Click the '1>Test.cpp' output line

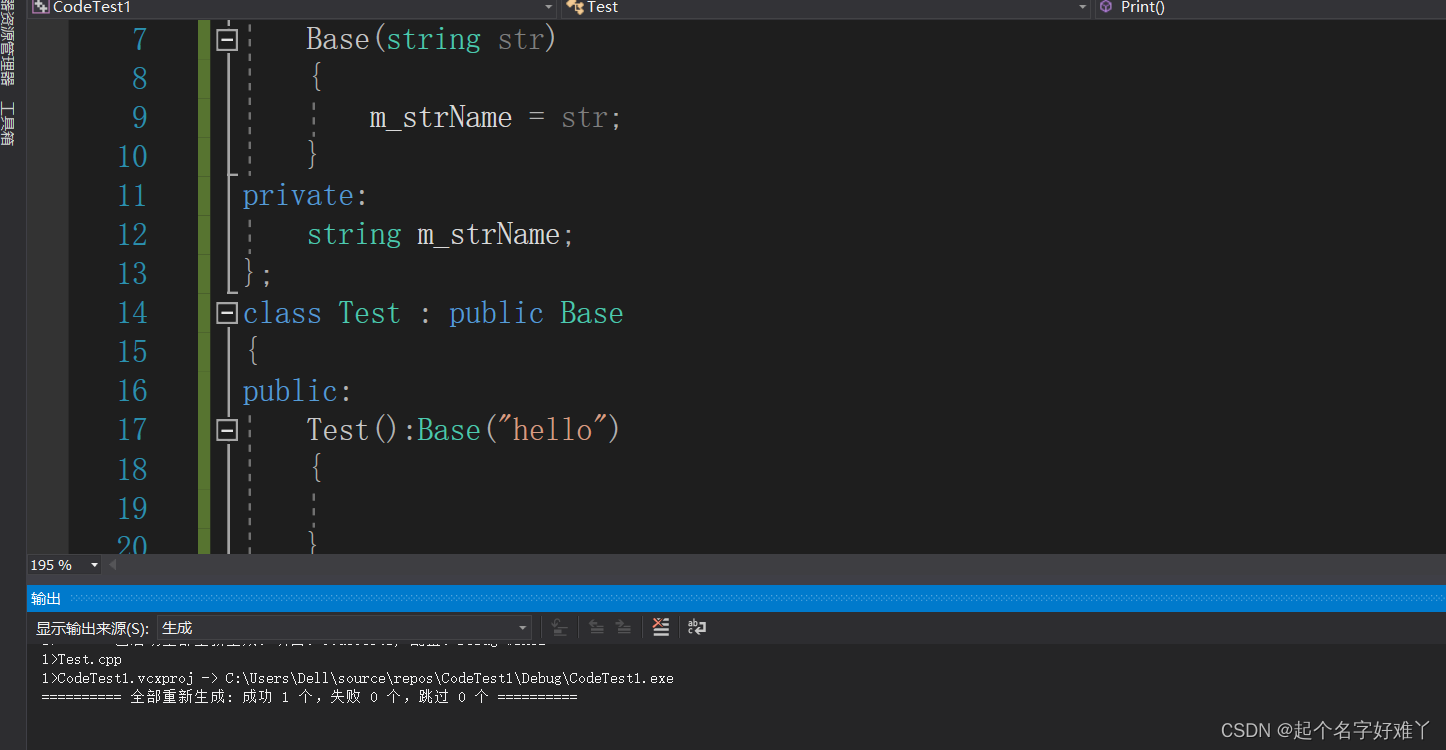81,660
